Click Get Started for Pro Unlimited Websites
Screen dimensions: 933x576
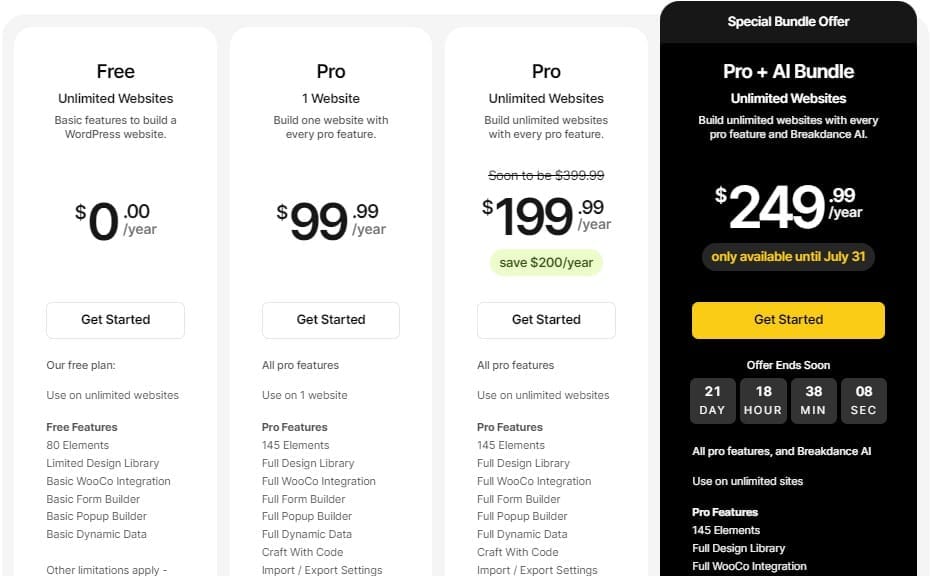pos(546,320)
